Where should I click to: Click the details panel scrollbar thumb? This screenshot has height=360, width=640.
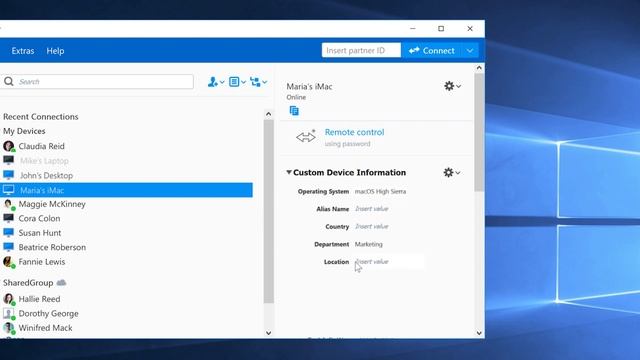[479, 132]
